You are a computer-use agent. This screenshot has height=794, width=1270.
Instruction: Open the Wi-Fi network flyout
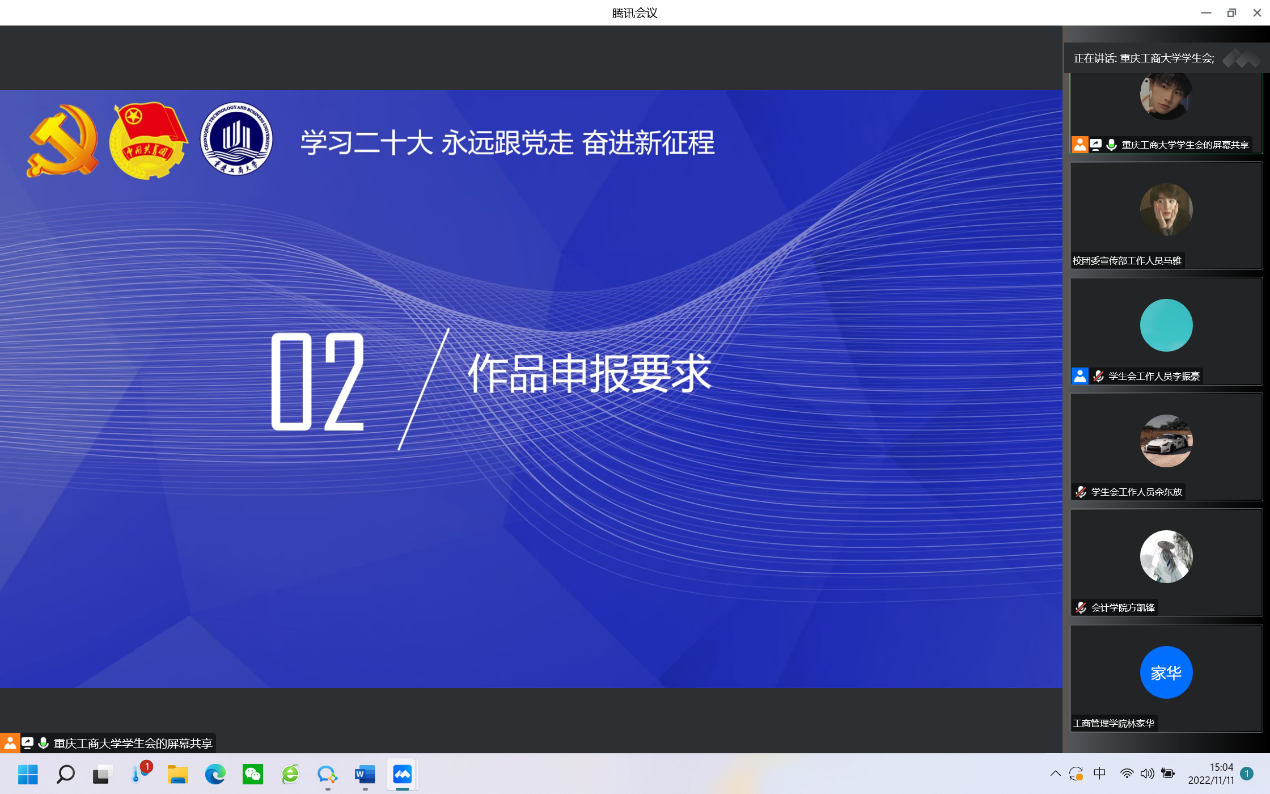pyautogui.click(x=1127, y=774)
